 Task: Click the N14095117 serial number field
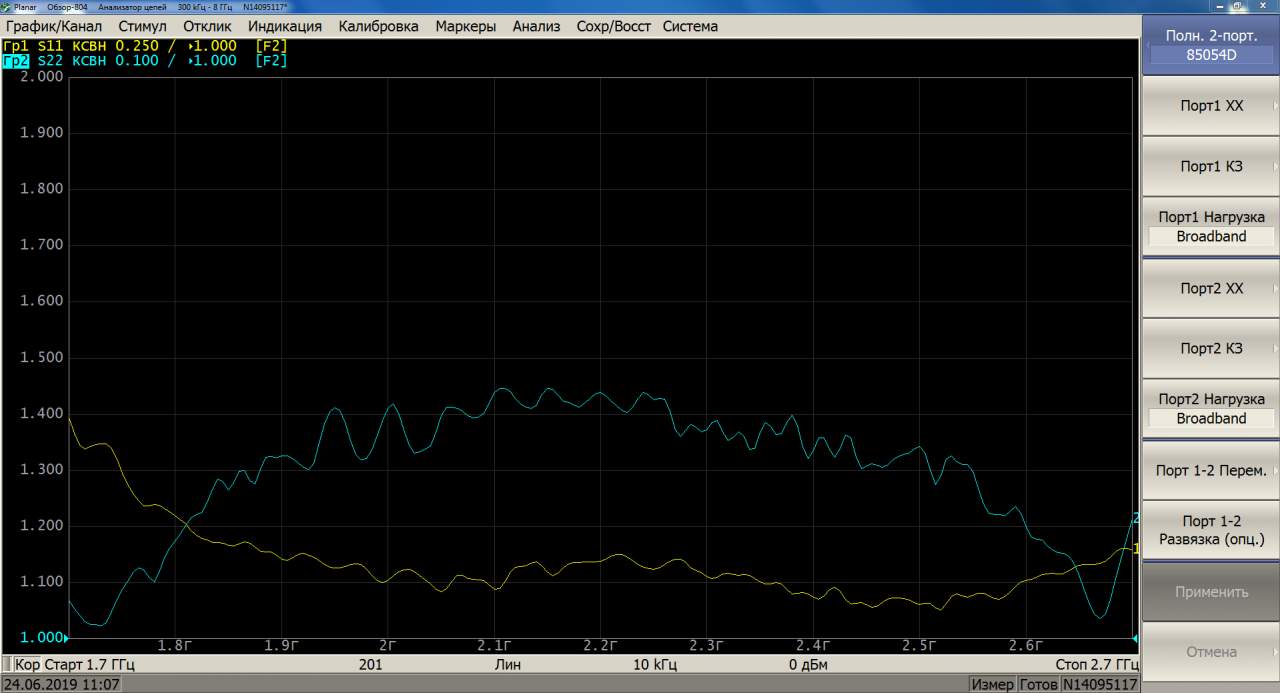pyautogui.click(x=1100, y=684)
